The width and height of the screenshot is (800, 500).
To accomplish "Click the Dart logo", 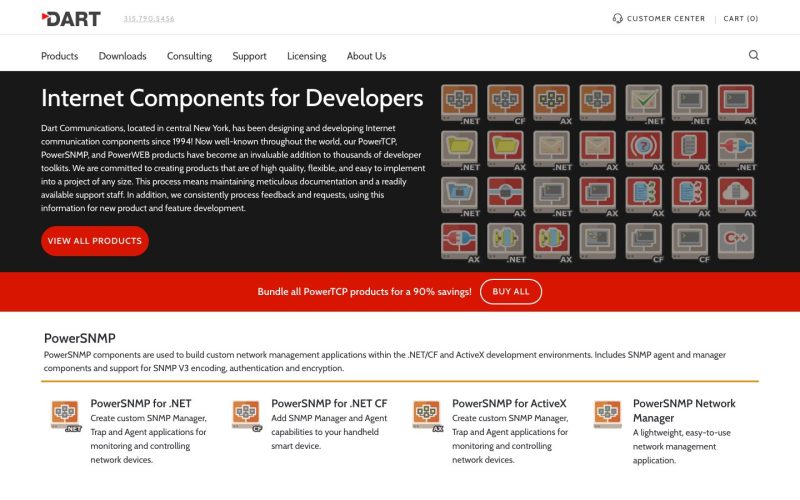I will tap(71, 19).
